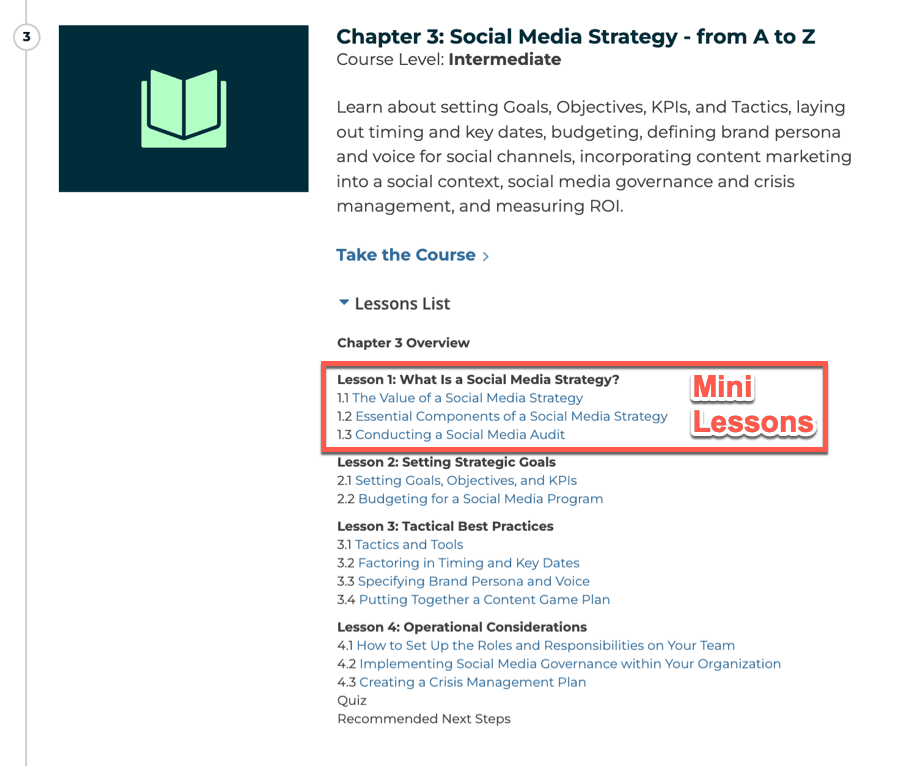Click the chapter 3 step number circle

[x=26, y=38]
